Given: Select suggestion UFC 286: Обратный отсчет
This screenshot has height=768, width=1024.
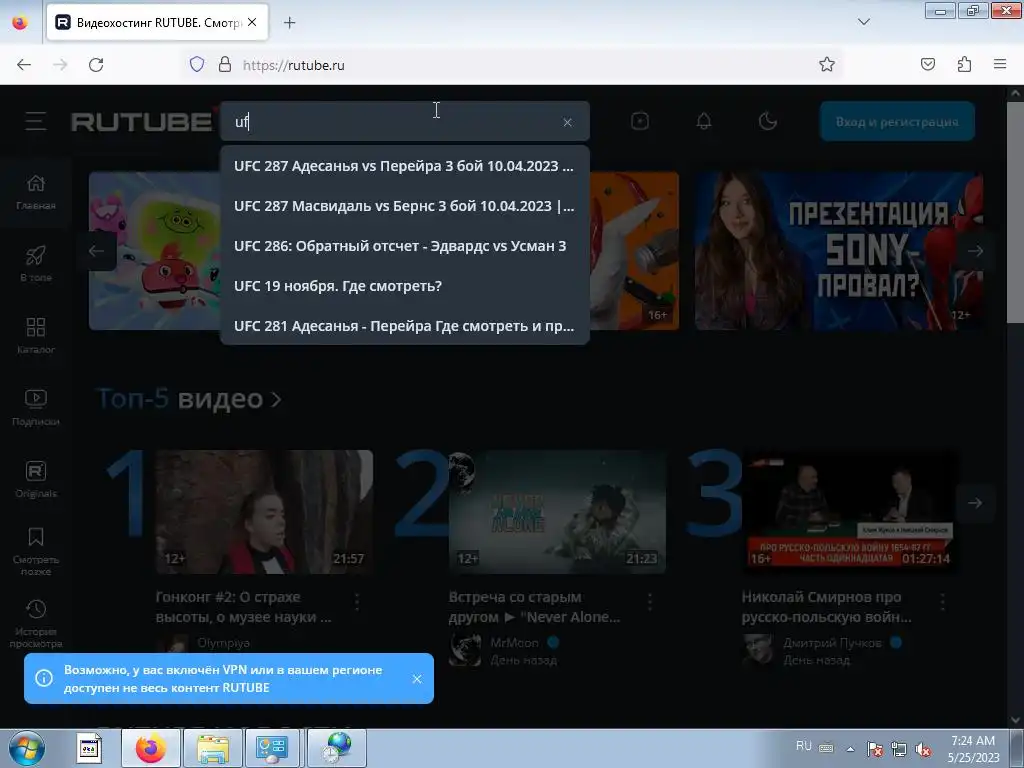Looking at the screenshot, I should [405, 246].
